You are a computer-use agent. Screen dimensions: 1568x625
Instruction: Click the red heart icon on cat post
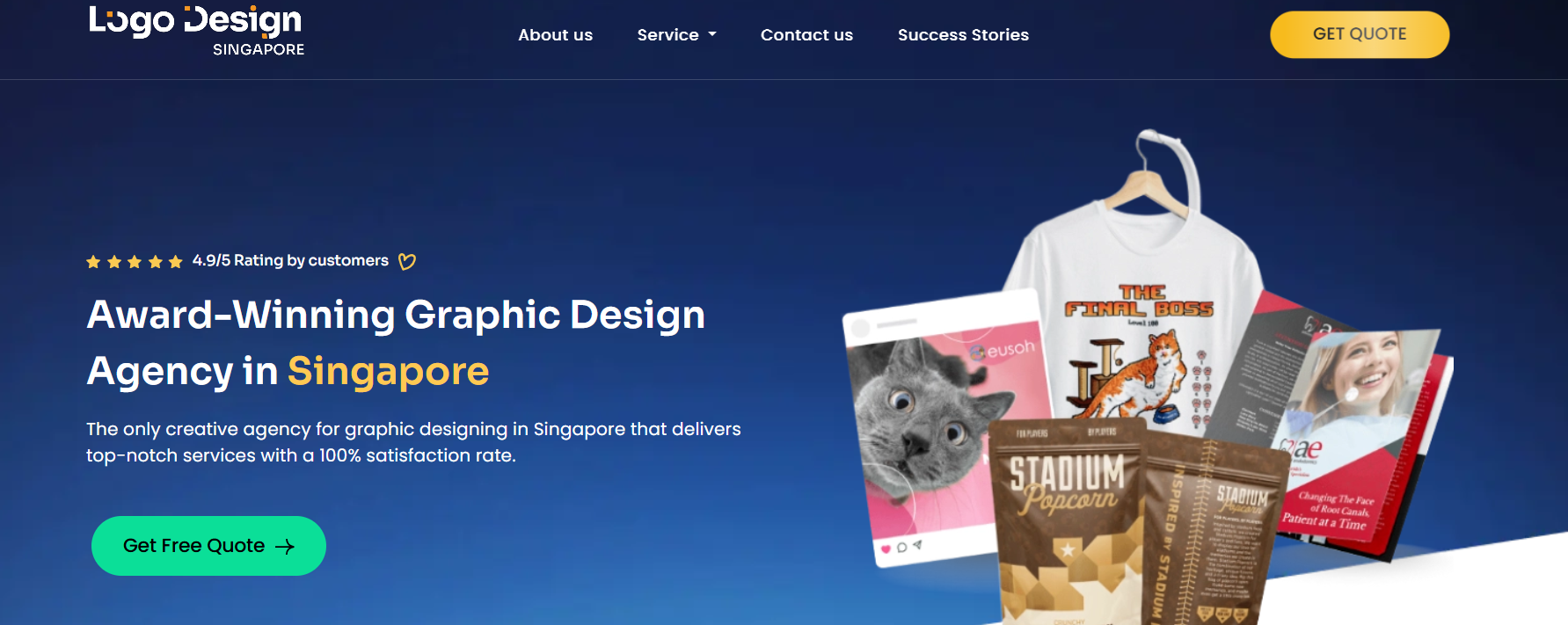886,549
